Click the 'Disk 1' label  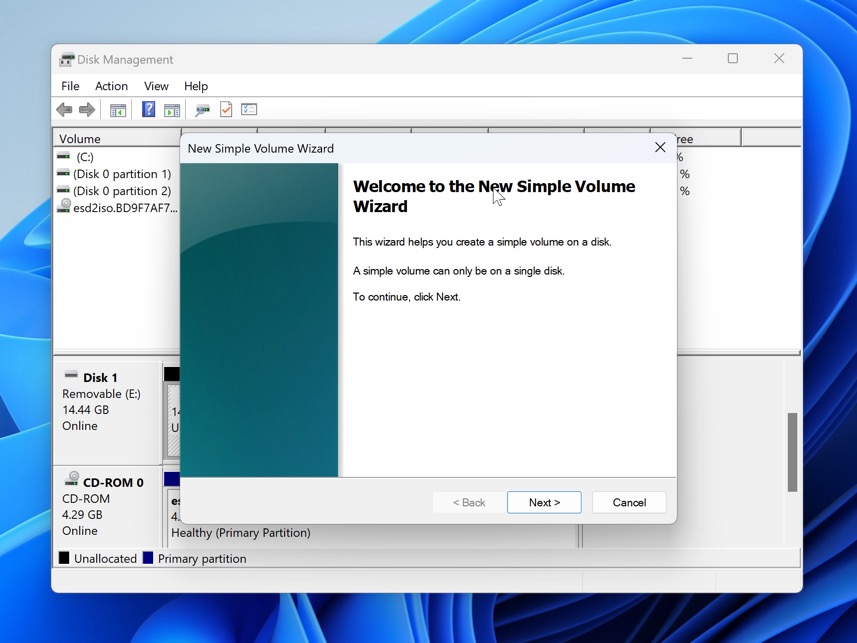[100, 378]
